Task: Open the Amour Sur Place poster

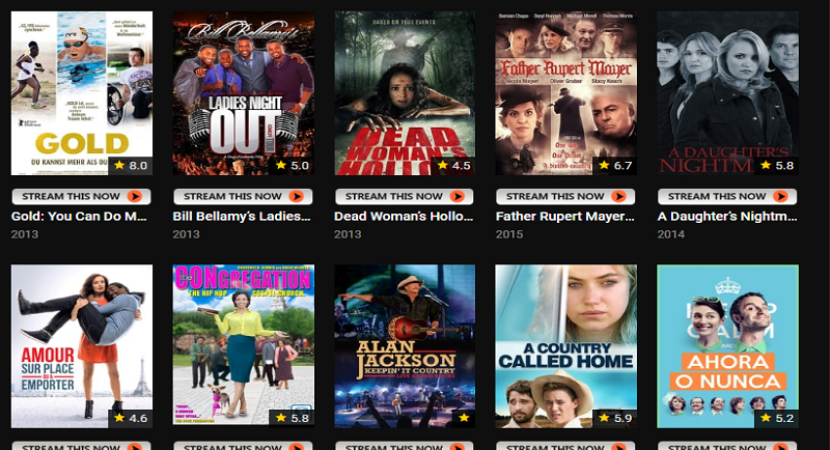Action: 82,346
